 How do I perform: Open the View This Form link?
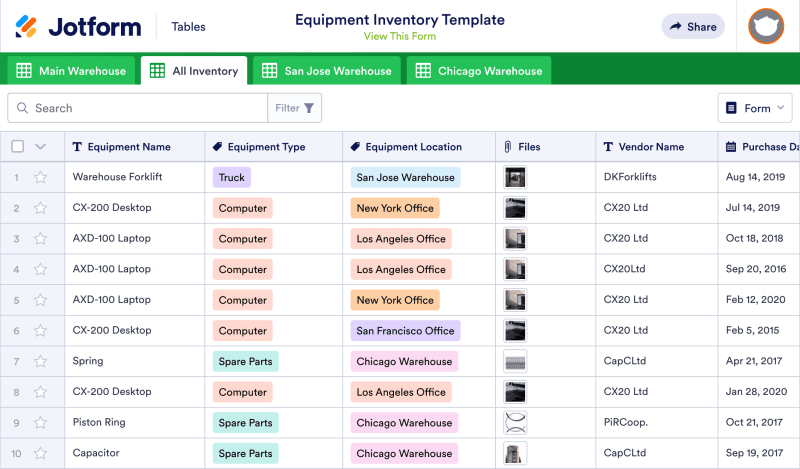(x=399, y=37)
